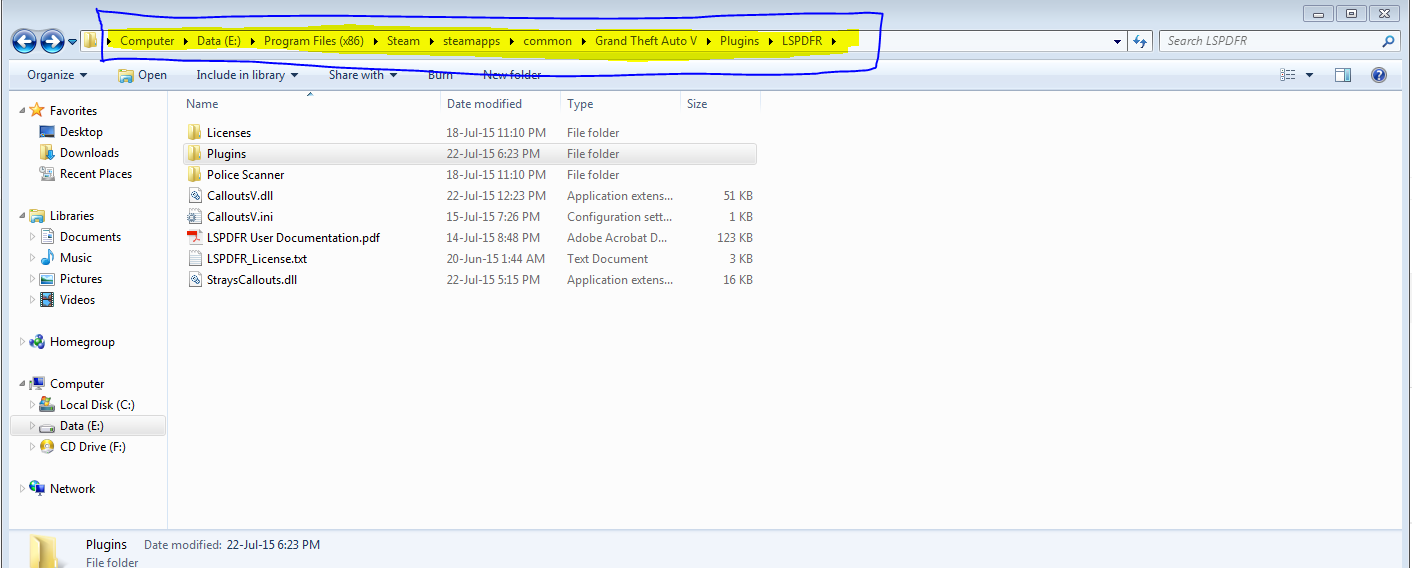Open the recent pages dropdown arrow
This screenshot has height=568, width=1412.
coord(72,42)
